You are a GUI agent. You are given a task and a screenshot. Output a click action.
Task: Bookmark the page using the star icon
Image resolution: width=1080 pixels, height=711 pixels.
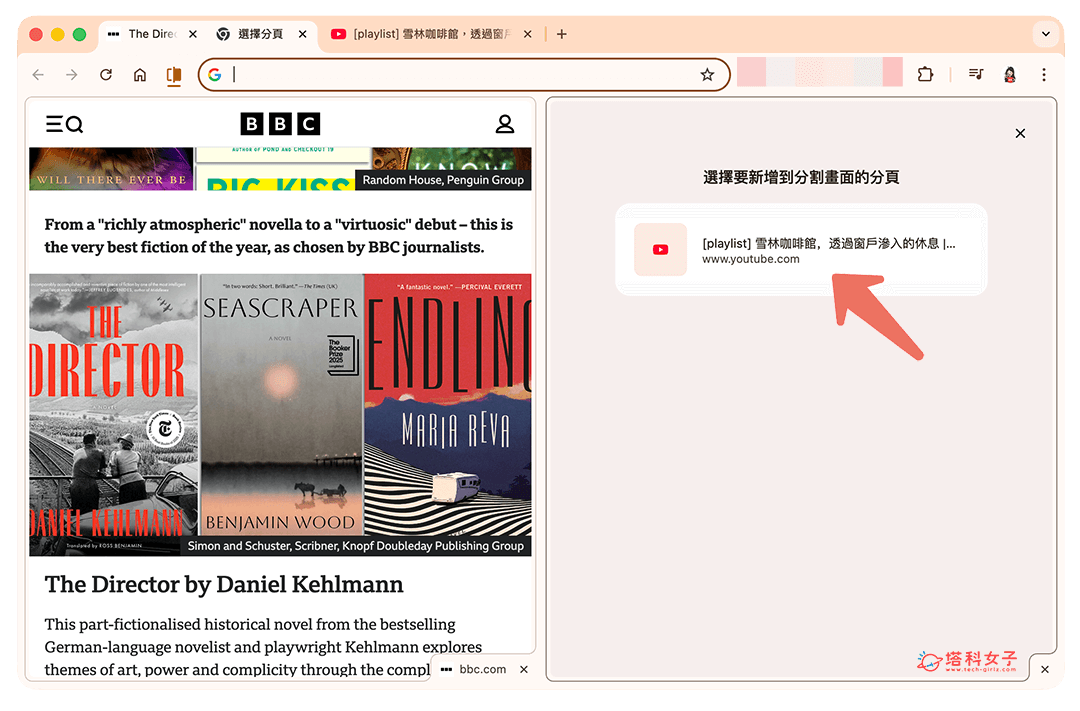709,74
